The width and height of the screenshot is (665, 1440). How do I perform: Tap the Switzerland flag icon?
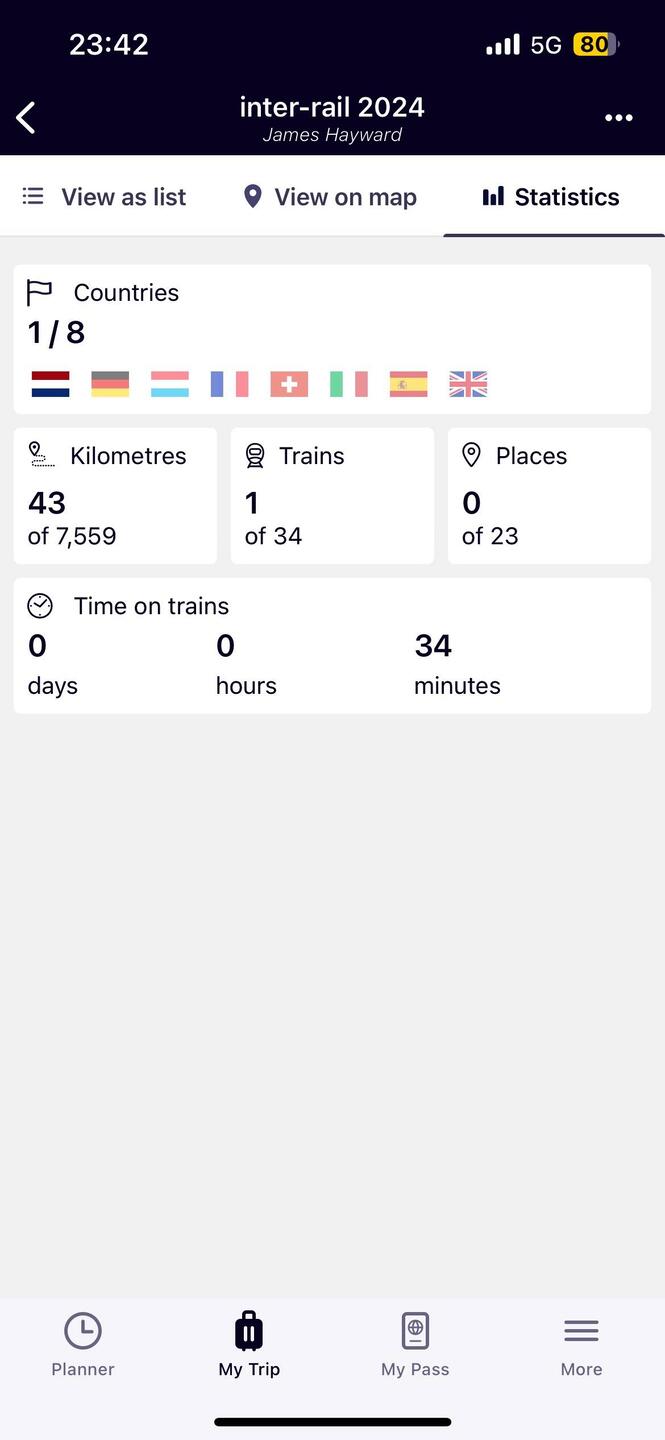coord(289,384)
